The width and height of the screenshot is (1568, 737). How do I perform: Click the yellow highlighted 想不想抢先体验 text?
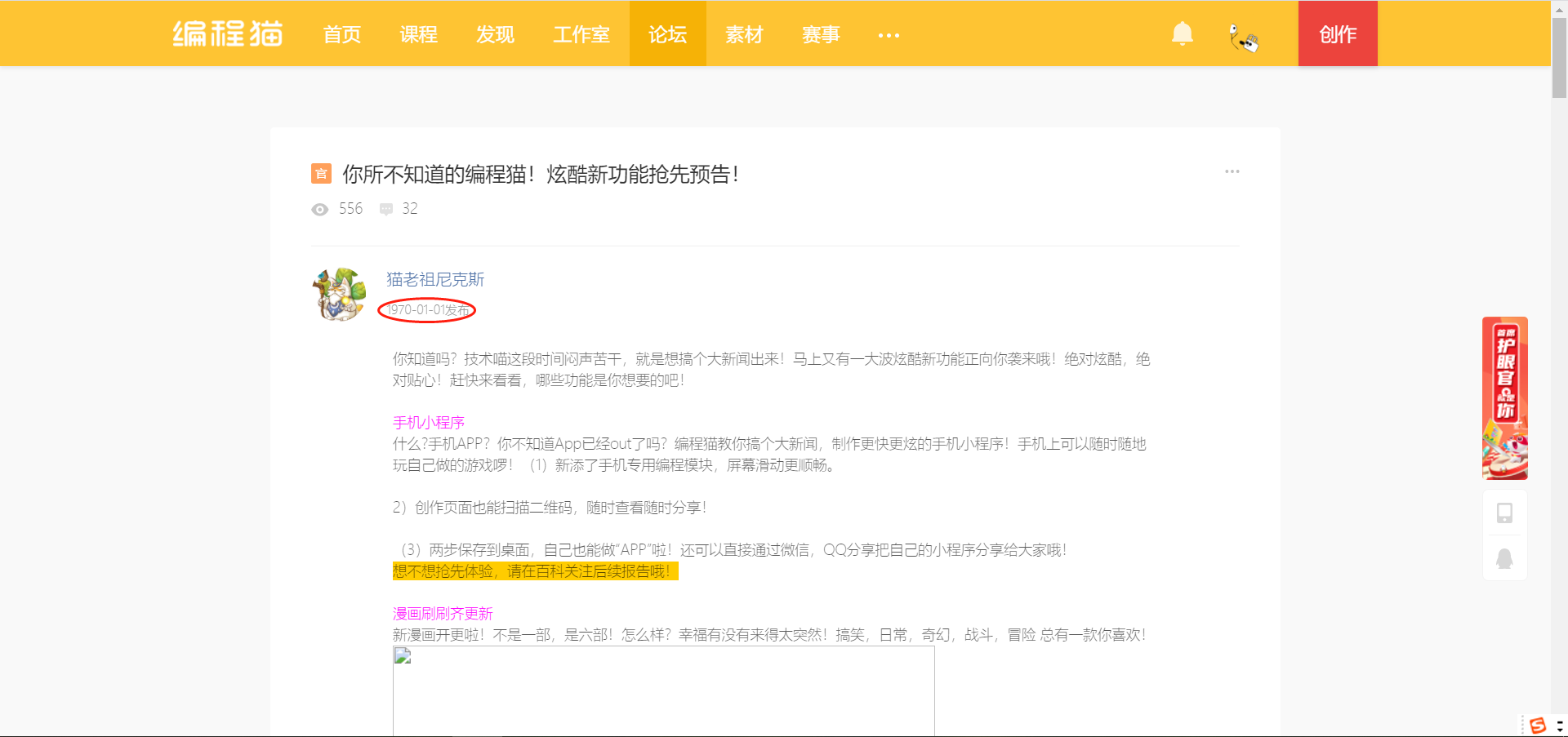[536, 571]
